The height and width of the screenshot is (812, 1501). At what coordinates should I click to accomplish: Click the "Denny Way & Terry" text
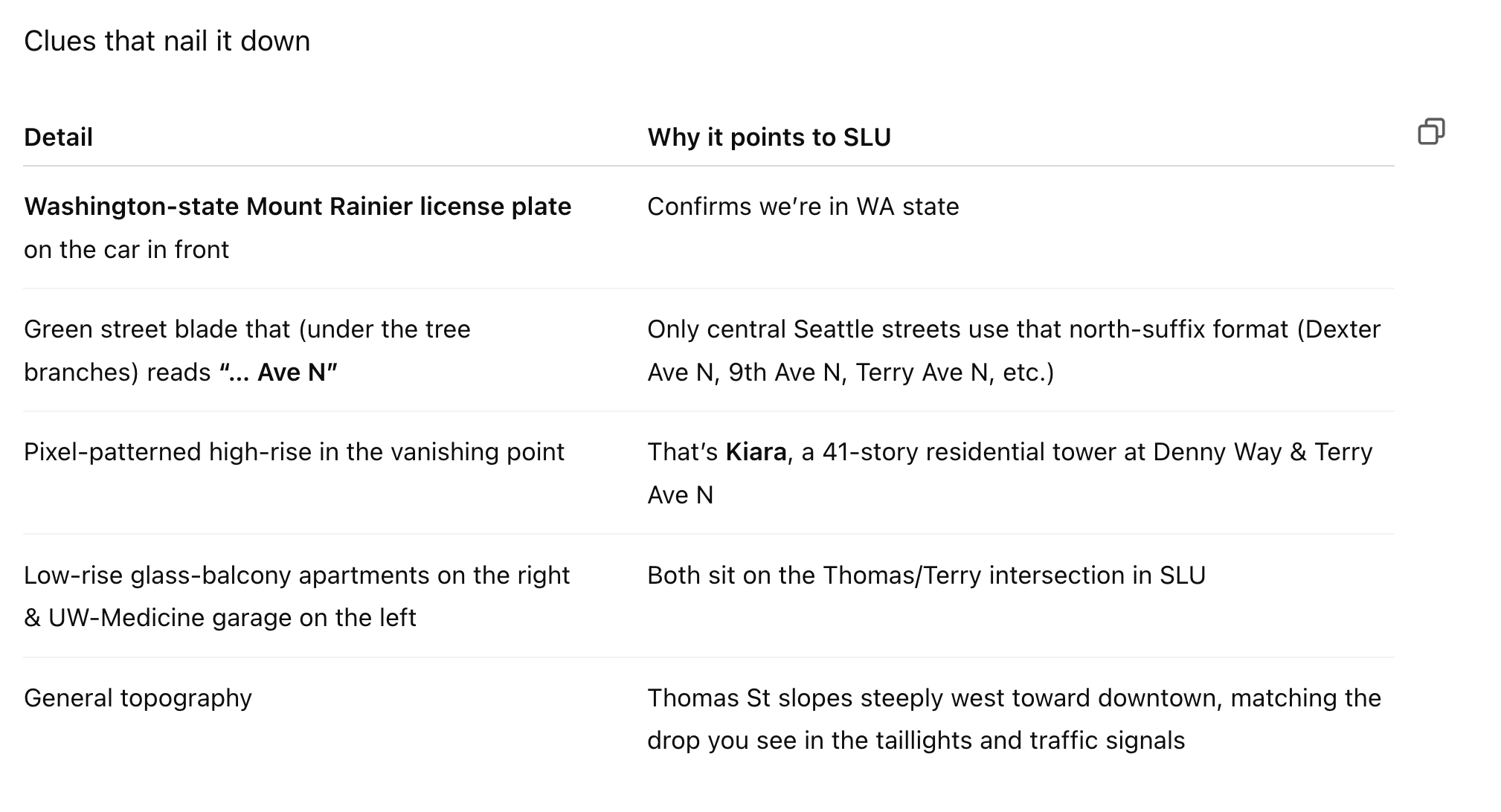pyautogui.click(x=1262, y=452)
